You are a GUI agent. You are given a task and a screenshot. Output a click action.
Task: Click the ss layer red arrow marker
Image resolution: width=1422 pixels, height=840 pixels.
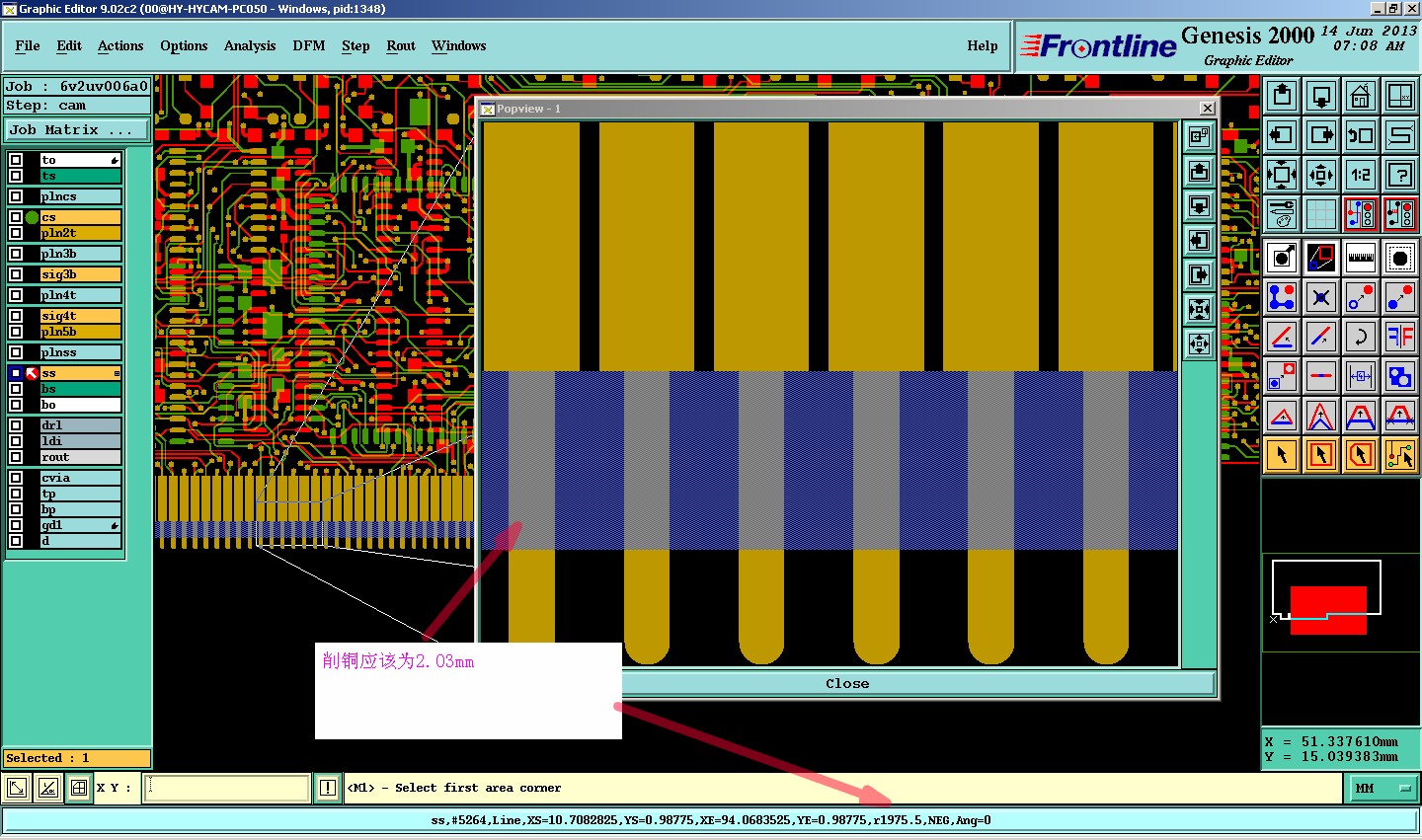click(x=32, y=373)
